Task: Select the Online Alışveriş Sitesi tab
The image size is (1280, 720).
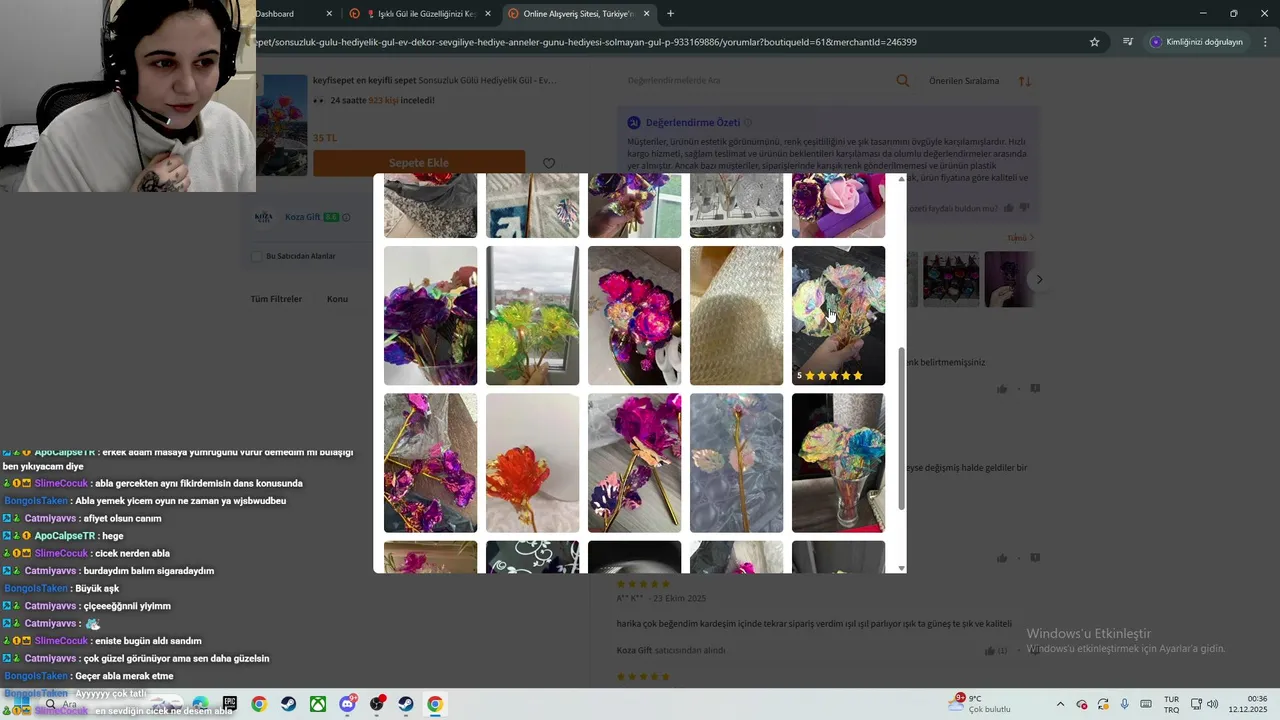Action: coord(578,14)
